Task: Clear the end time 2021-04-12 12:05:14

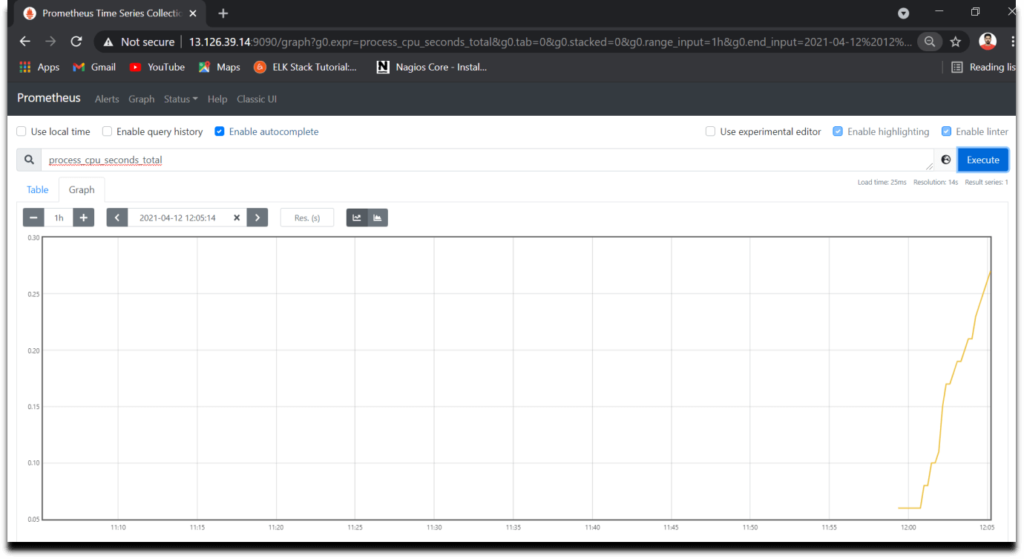Action: pos(236,217)
